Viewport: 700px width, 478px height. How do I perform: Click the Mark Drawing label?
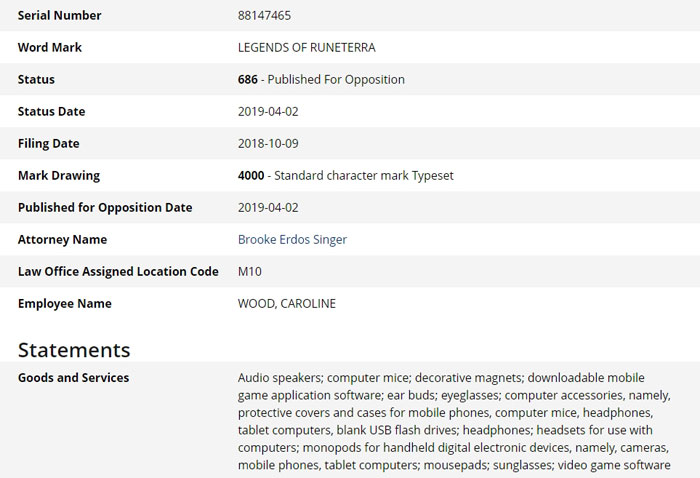[59, 175]
